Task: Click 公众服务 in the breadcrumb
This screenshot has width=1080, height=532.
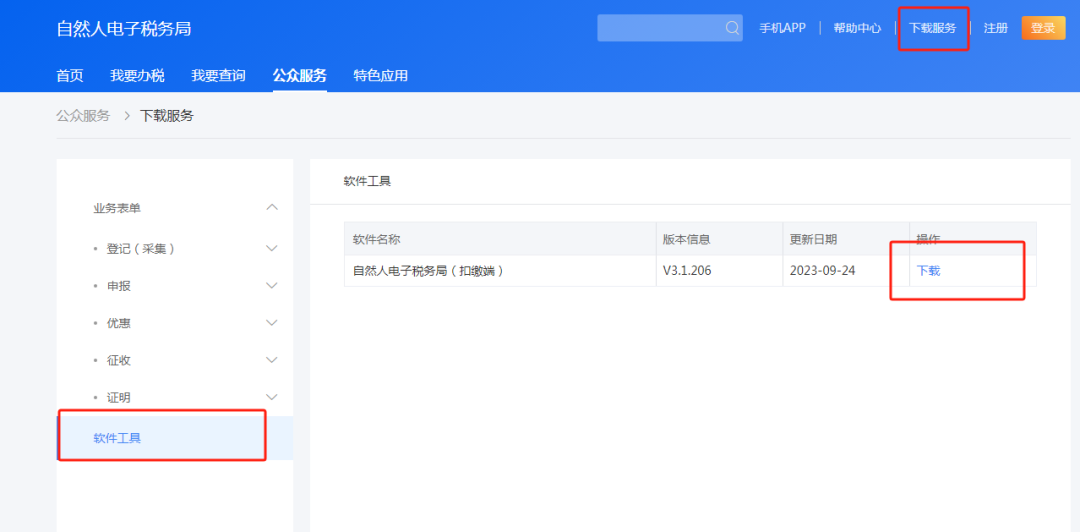Action: point(83,116)
